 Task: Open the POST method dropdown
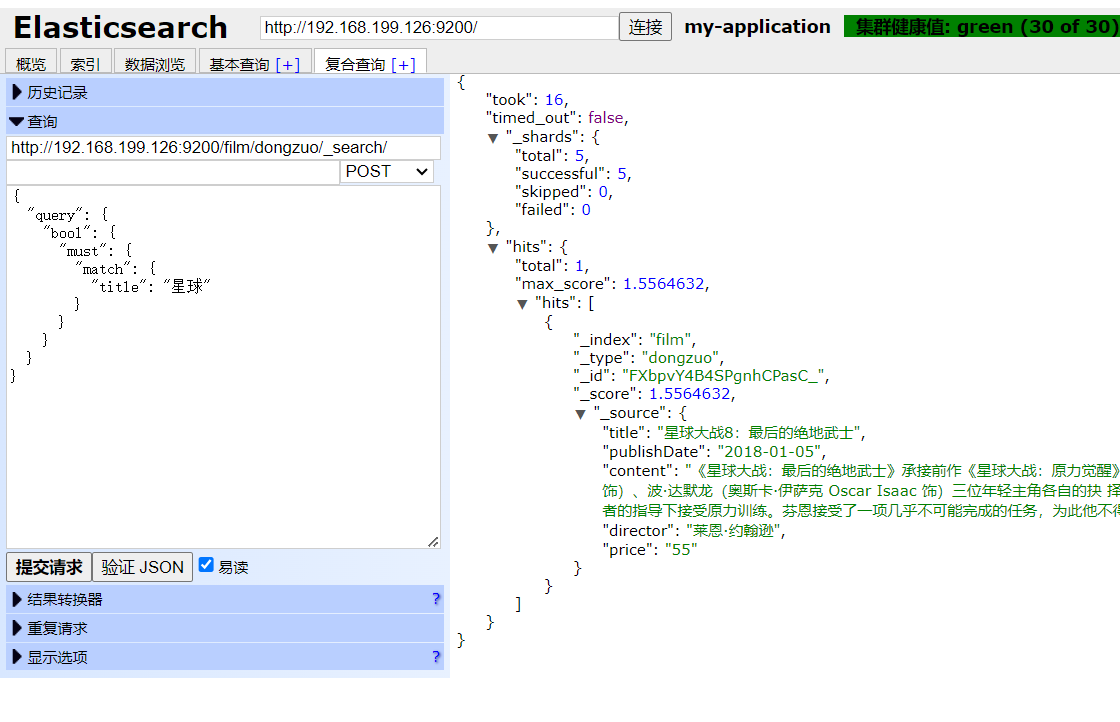386,171
